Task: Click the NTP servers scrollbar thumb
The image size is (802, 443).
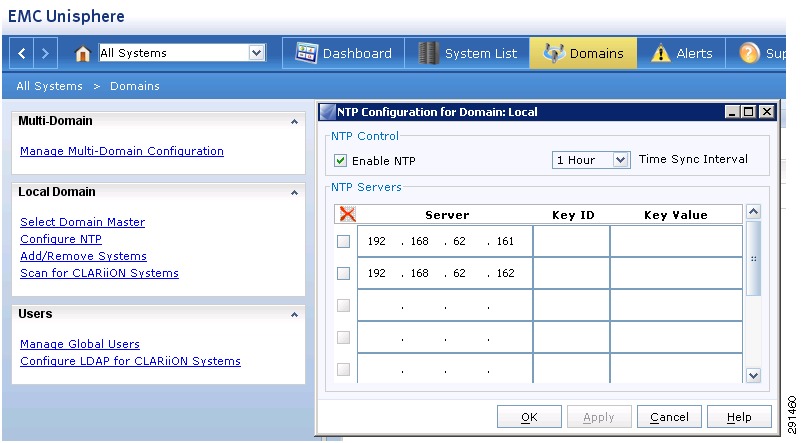Action: (753, 258)
